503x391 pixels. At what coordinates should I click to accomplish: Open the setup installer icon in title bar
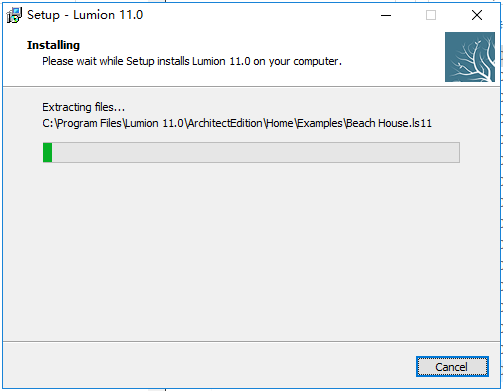[14, 15]
